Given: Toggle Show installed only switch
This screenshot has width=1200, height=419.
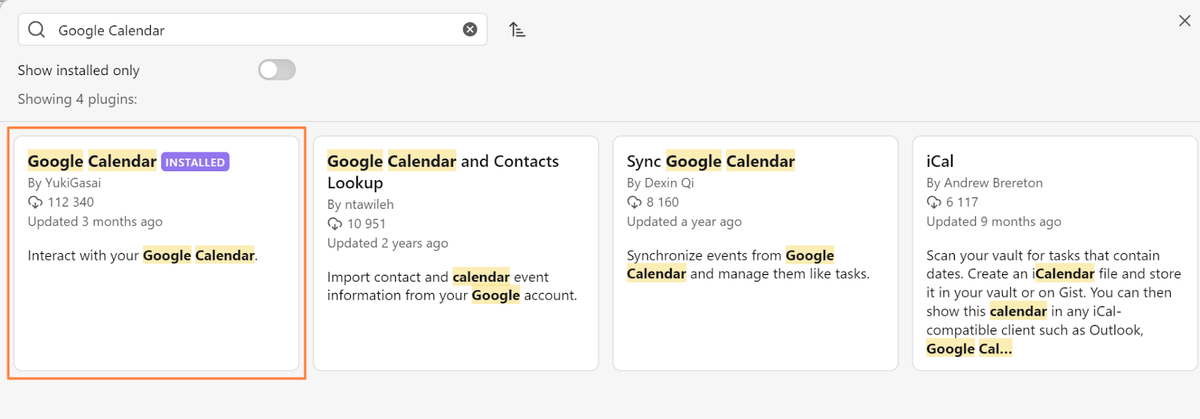Looking at the screenshot, I should point(277,70).
